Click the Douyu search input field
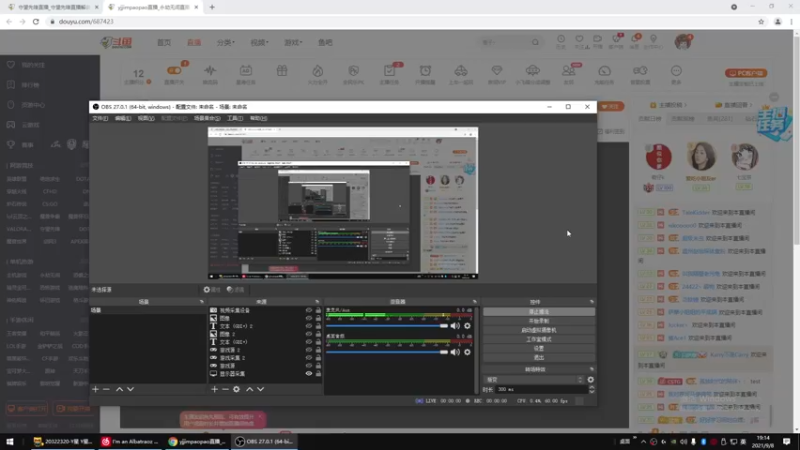This screenshot has width=800, height=450. tap(505, 42)
